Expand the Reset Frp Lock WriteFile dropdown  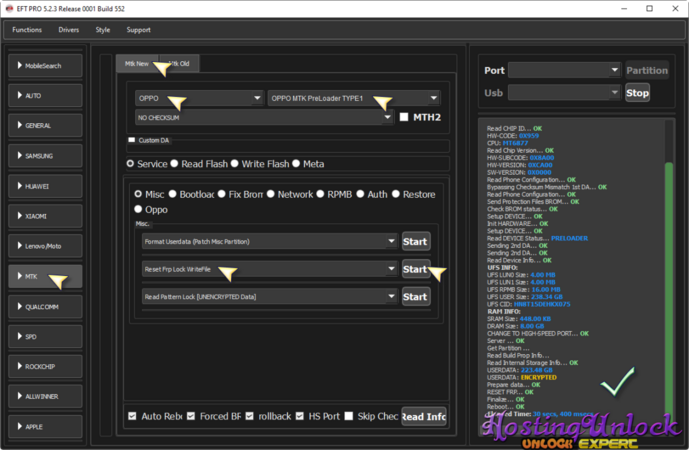(270, 269)
